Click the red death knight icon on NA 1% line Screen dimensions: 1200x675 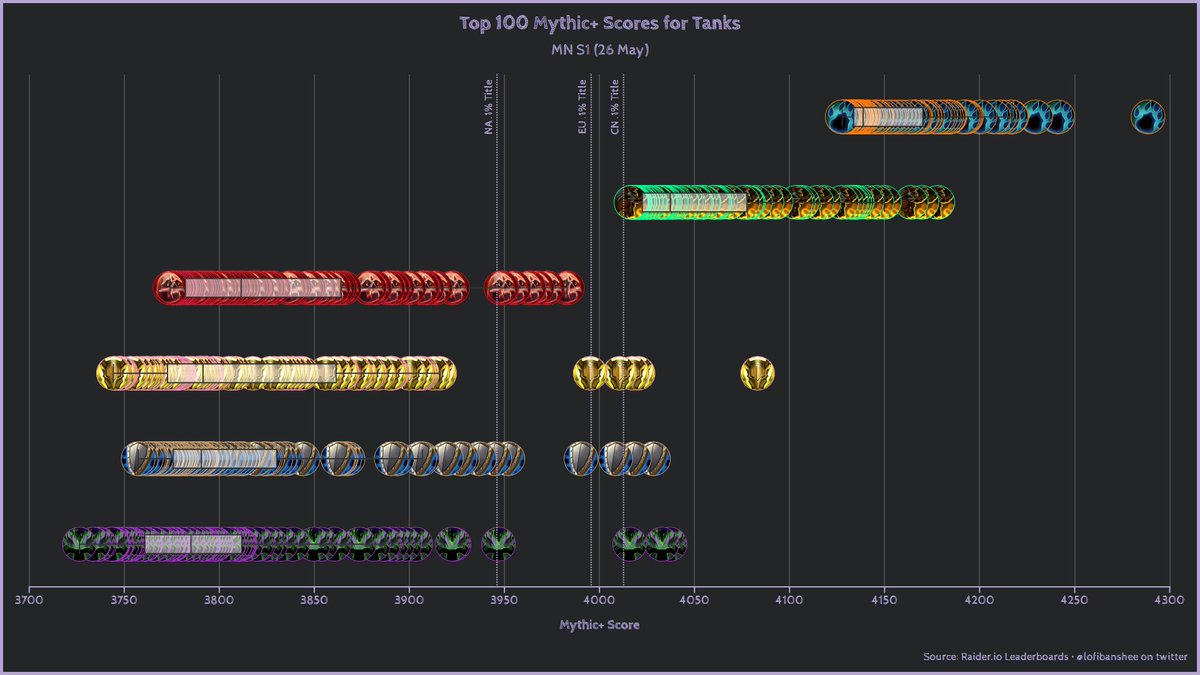click(x=502, y=288)
